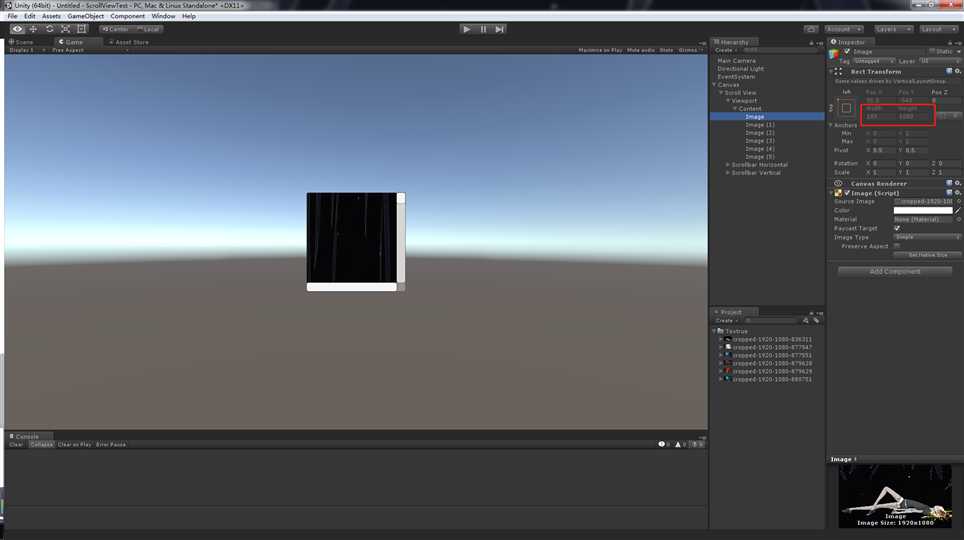Expand Scrollbar Vertical in Hierarchy
The width and height of the screenshot is (964, 540).
pyautogui.click(x=728, y=173)
